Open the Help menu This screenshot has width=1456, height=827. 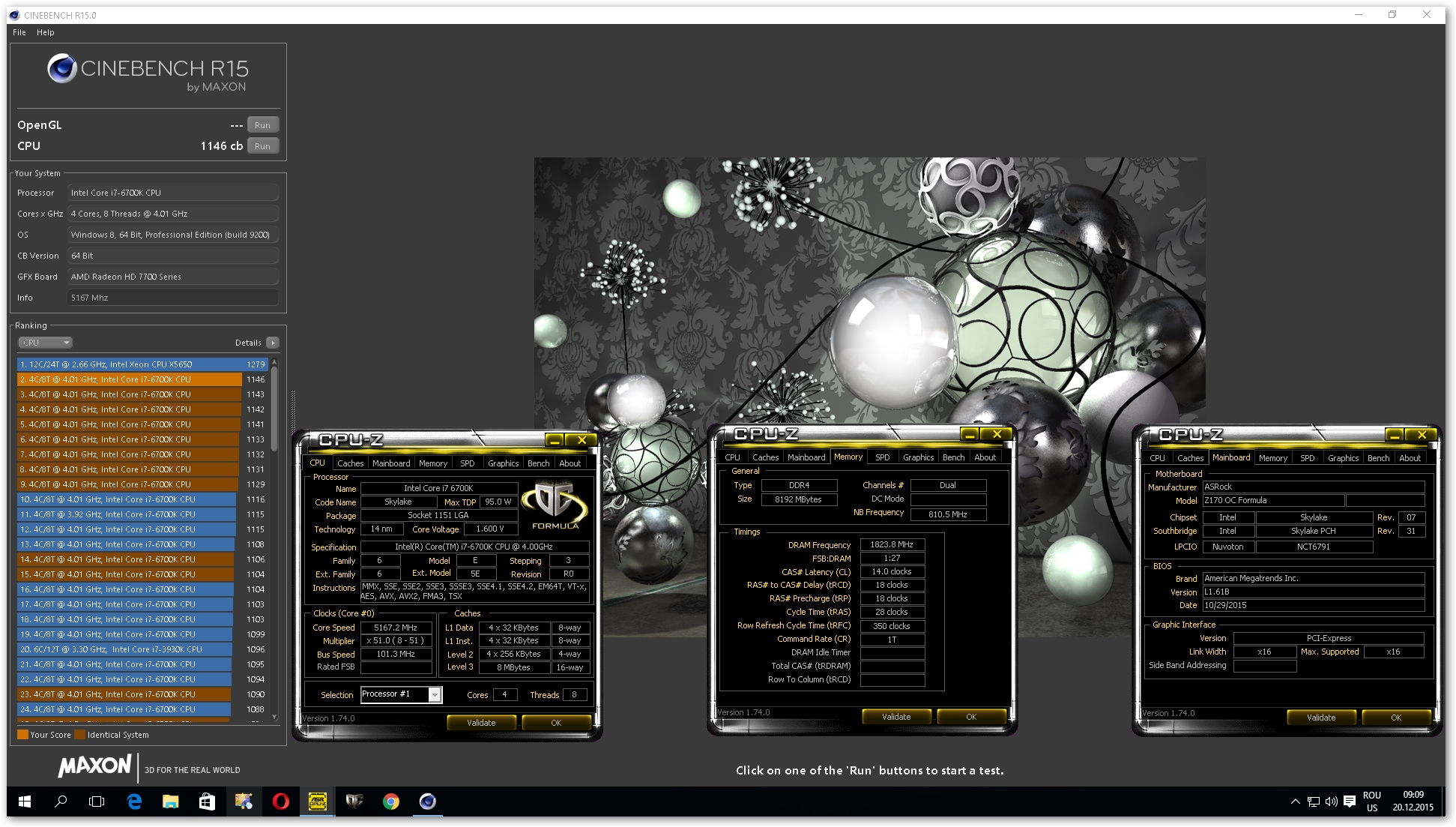coord(46,32)
